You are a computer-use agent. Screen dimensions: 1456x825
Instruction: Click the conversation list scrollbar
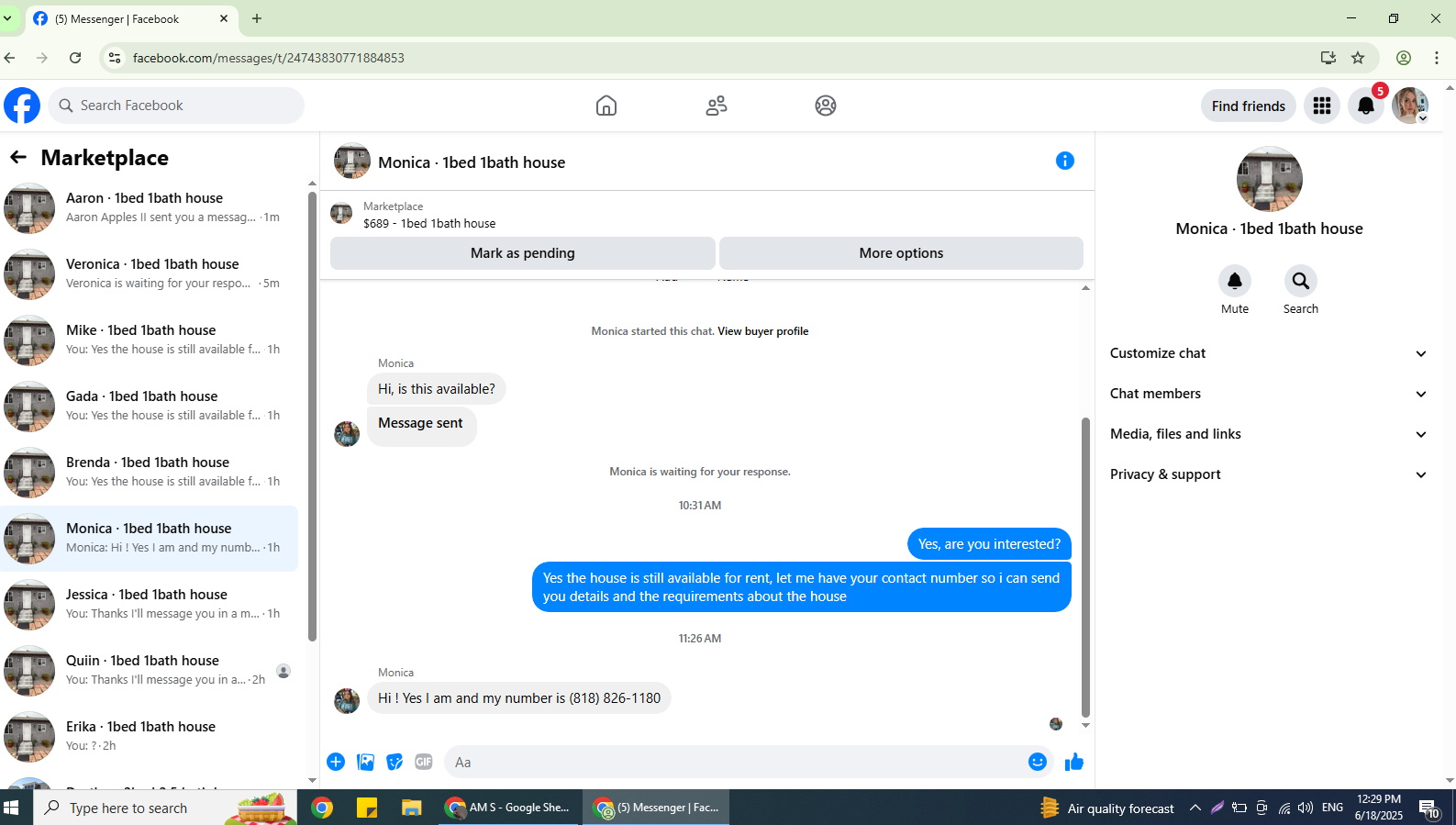[x=312, y=417]
